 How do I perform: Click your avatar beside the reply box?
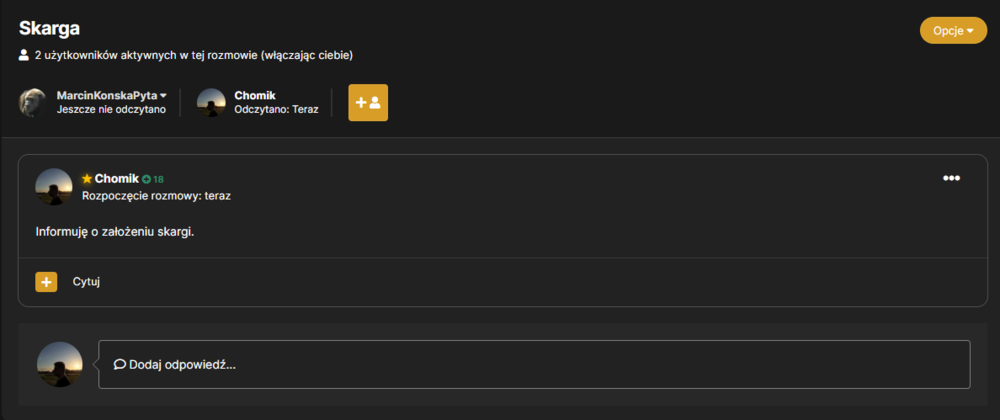[59, 365]
